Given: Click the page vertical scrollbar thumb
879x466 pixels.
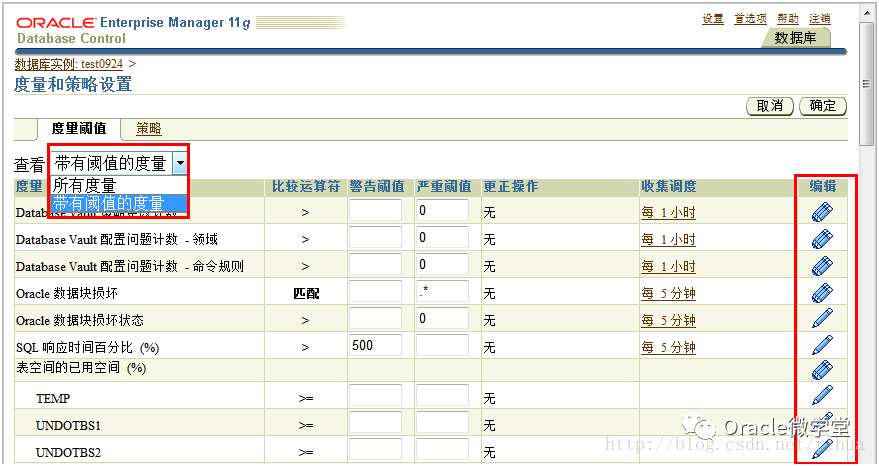Looking at the screenshot, I should (866, 84).
